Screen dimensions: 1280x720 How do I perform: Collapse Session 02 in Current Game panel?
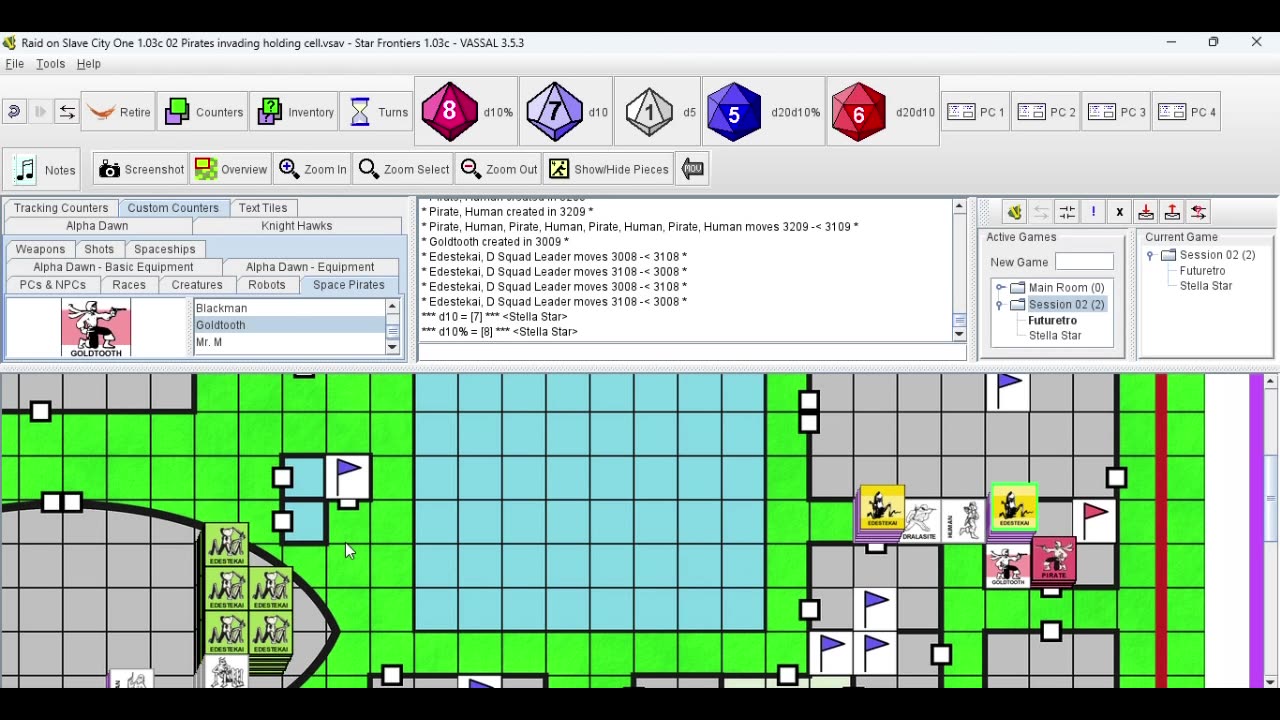[1150, 255]
